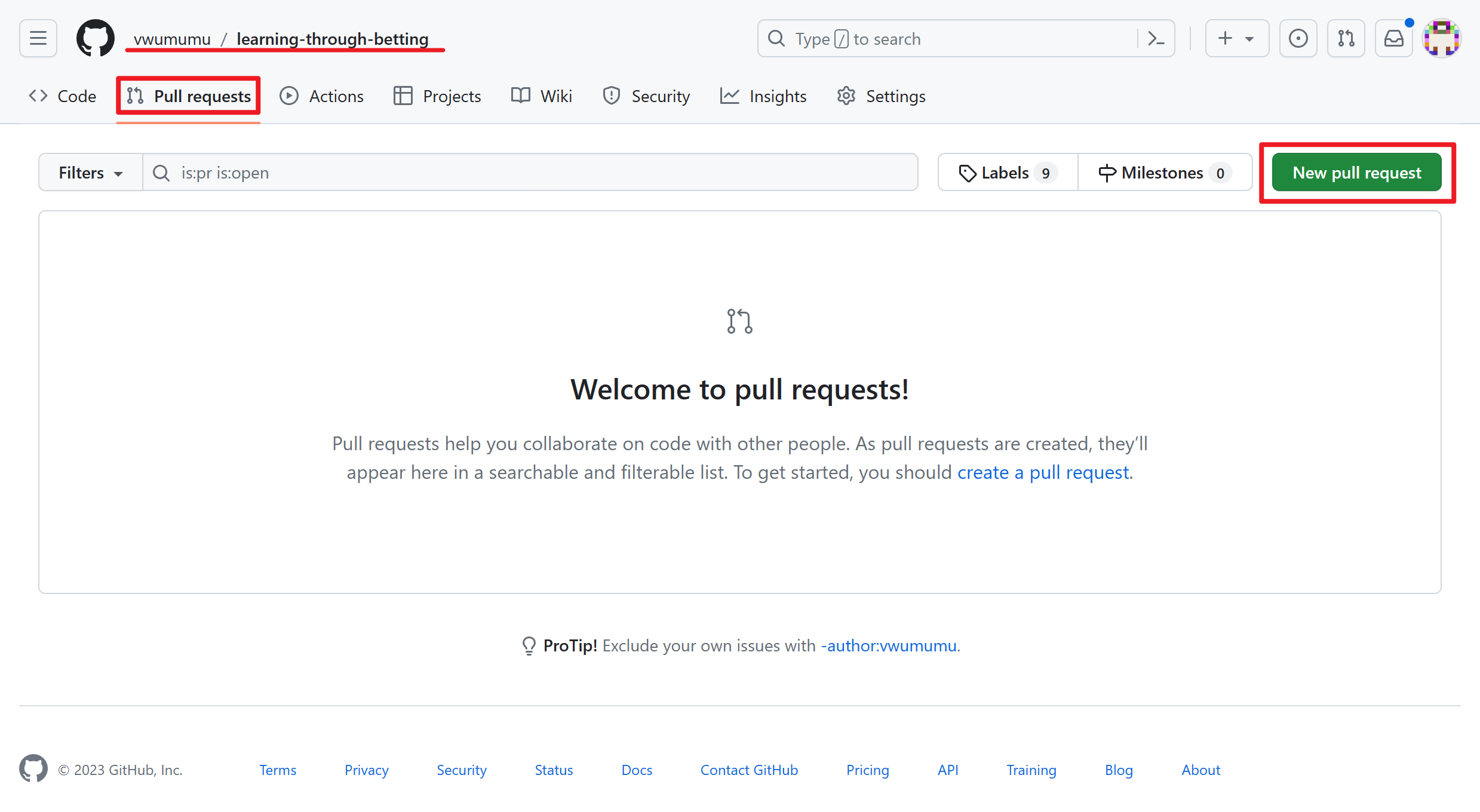
Task: Click the GitHub Octocat logo in header
Action: [96, 39]
